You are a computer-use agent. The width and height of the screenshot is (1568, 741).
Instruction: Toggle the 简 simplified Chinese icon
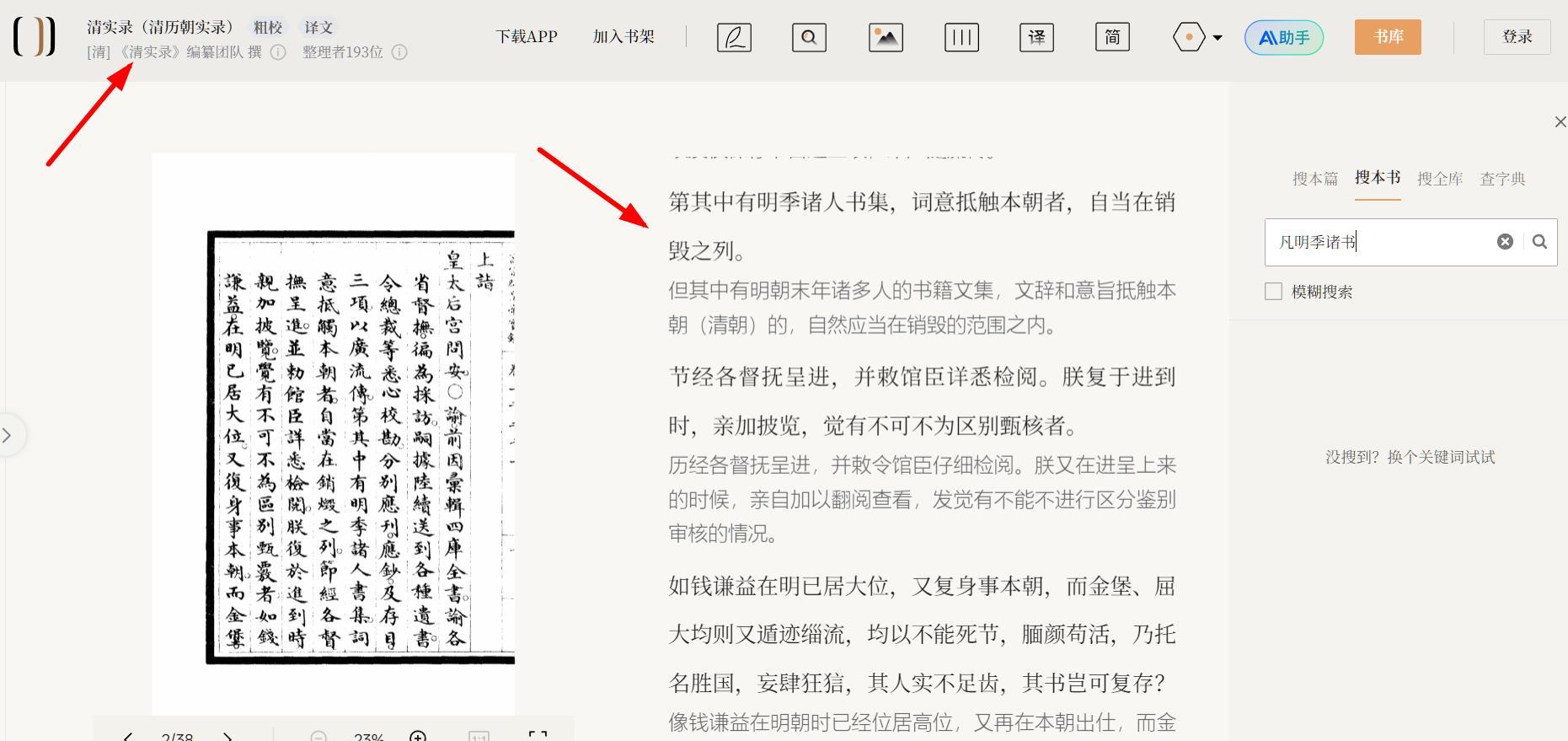[1112, 37]
